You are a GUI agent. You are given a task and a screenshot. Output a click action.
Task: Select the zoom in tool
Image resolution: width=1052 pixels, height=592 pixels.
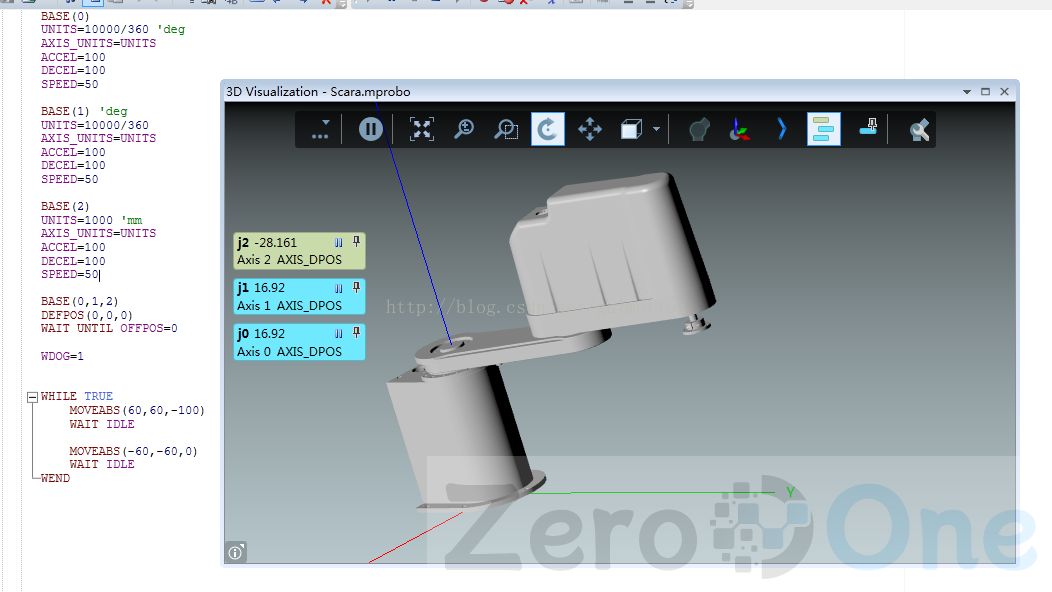coord(464,129)
